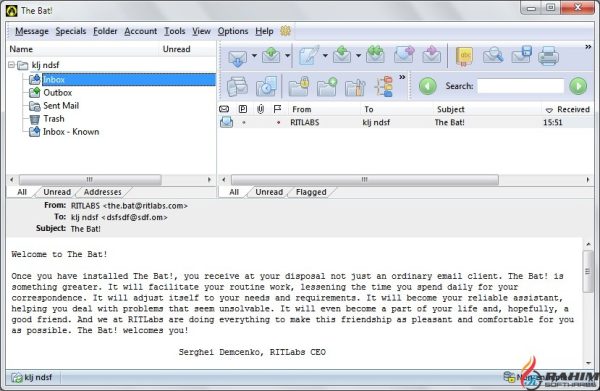Click the Get new mail envelope icon

pyautogui.click(x=238, y=57)
